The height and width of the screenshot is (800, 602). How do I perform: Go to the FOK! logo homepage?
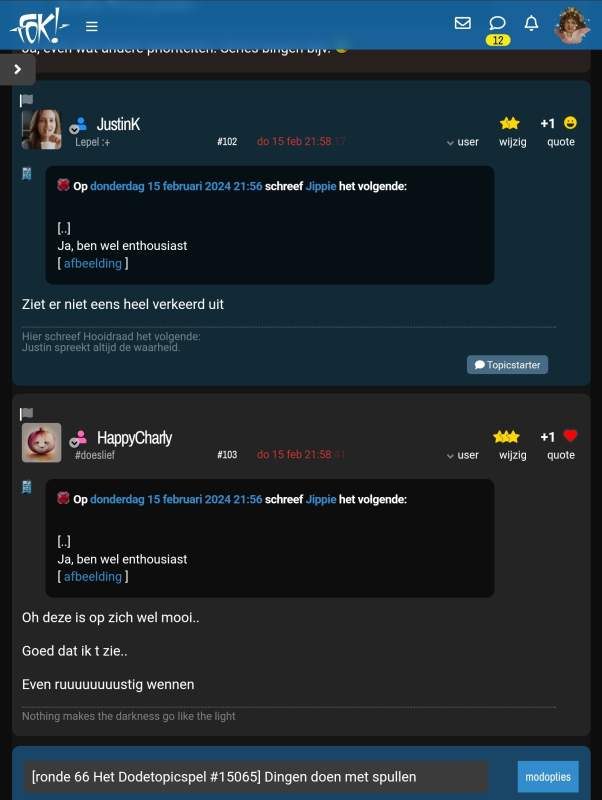coord(38,26)
